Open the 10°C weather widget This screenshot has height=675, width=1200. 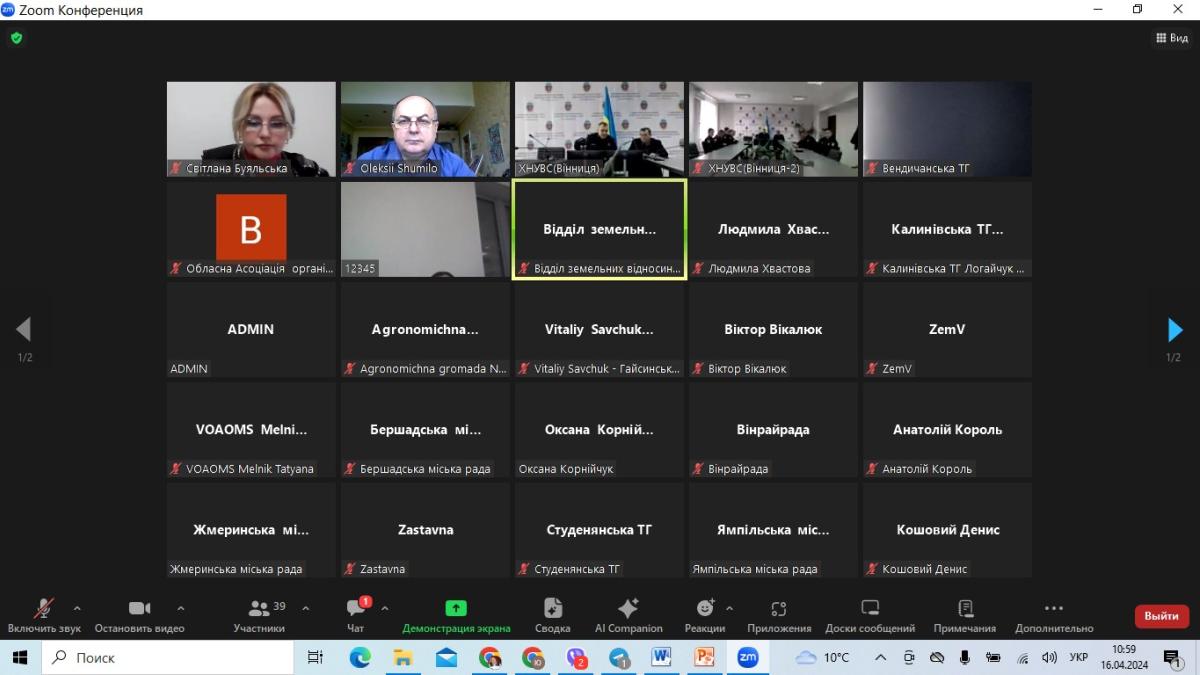click(822, 657)
